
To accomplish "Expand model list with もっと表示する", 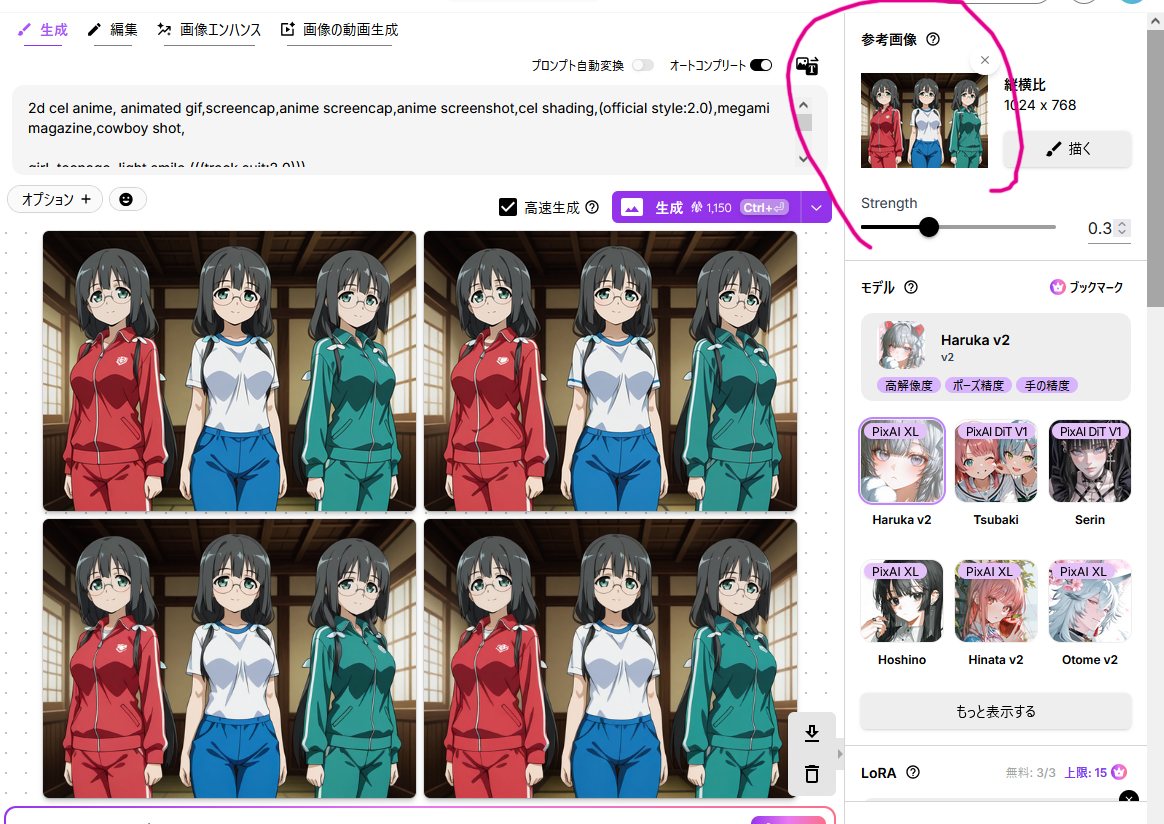I will point(995,712).
